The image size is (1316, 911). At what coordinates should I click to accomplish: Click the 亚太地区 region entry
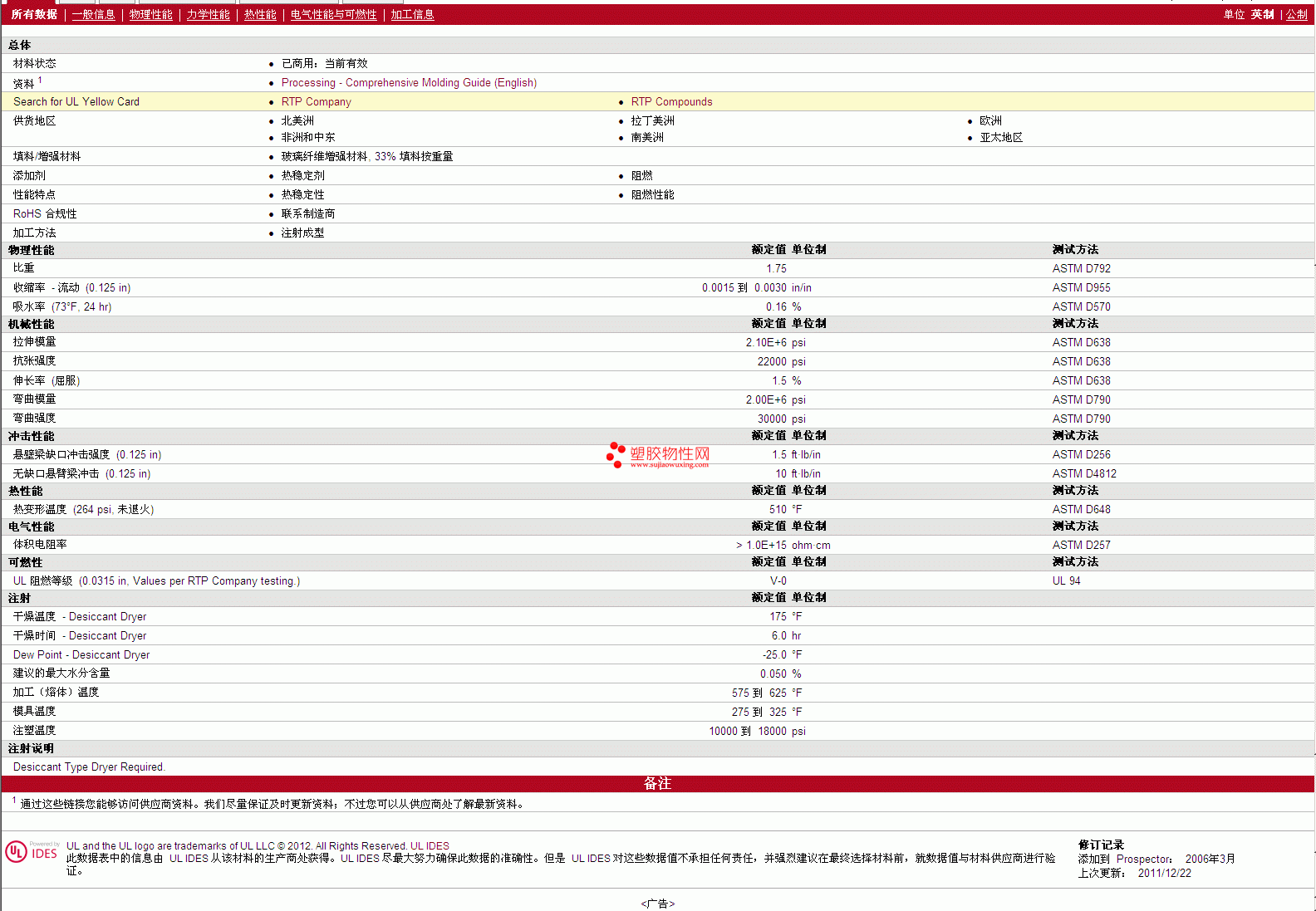pyautogui.click(x=1001, y=138)
